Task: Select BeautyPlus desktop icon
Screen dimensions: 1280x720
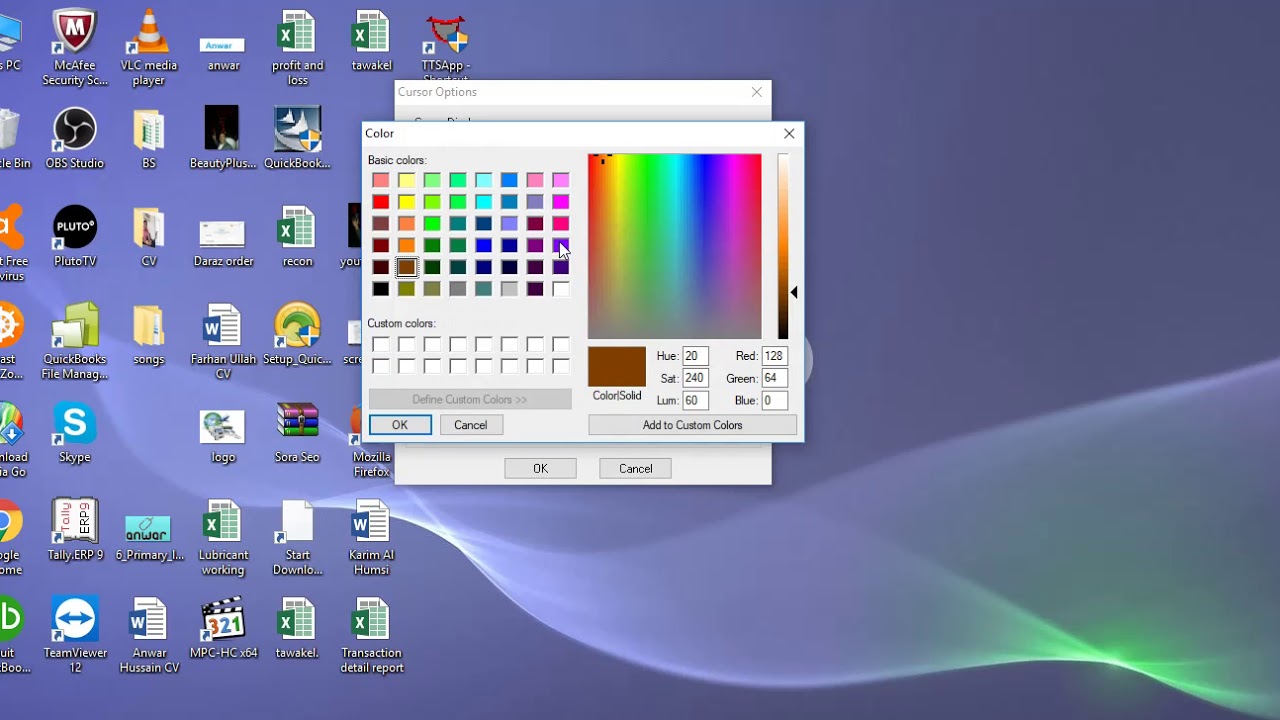Action: (223, 138)
